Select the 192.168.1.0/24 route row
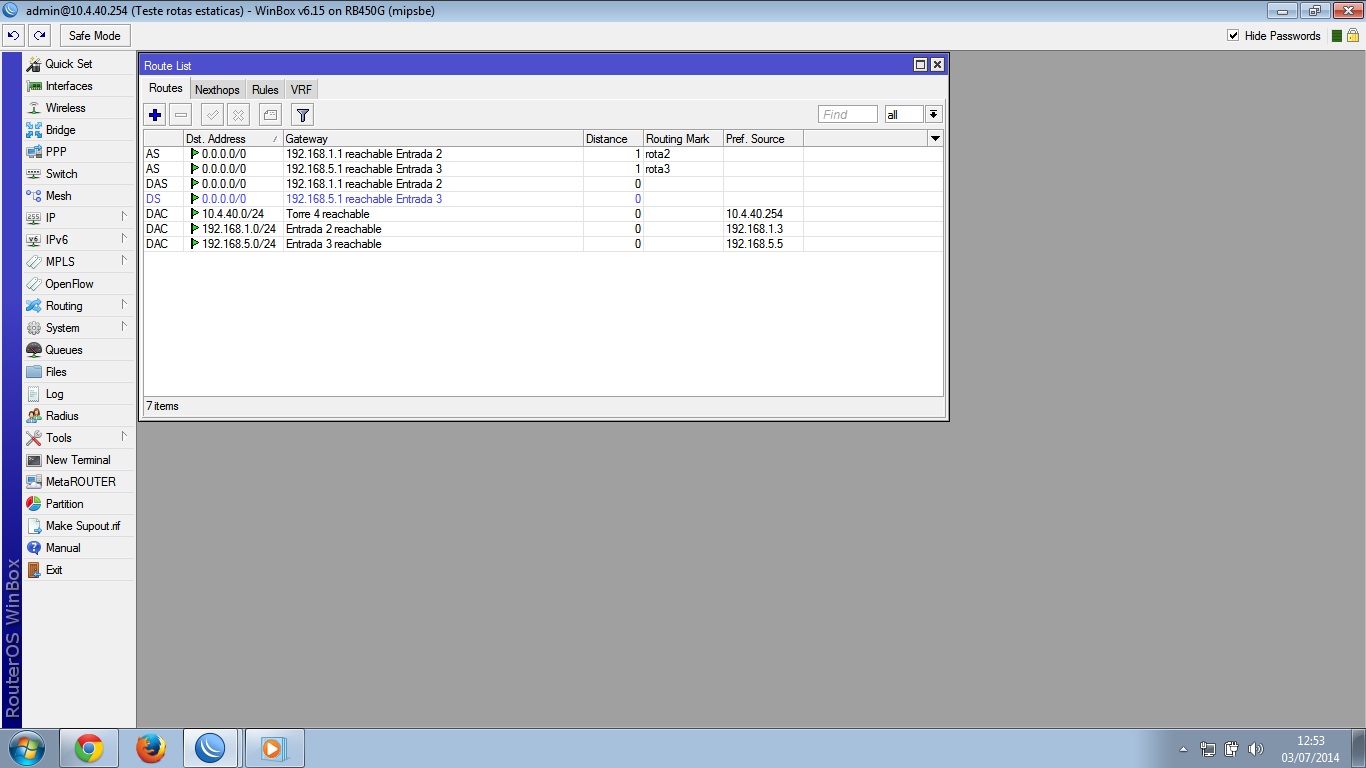This screenshot has height=768, width=1366. [x=543, y=229]
